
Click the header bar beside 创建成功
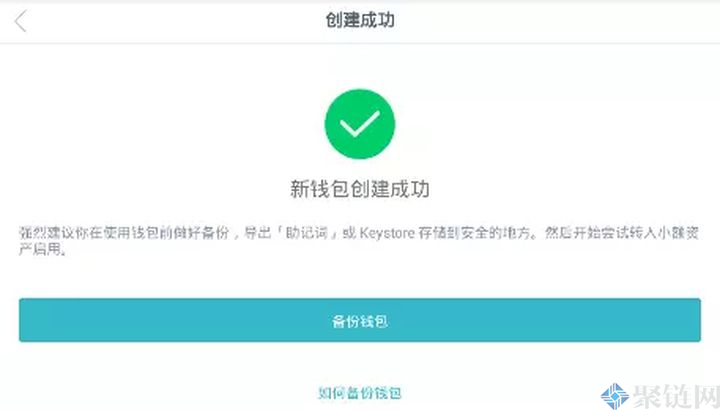click(x=551, y=22)
